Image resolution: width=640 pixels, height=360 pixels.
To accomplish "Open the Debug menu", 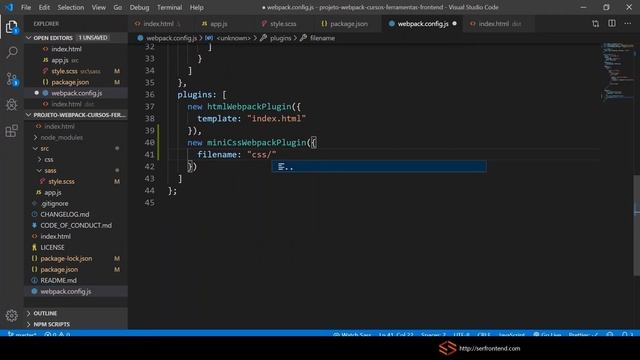I will tap(139, 7).
